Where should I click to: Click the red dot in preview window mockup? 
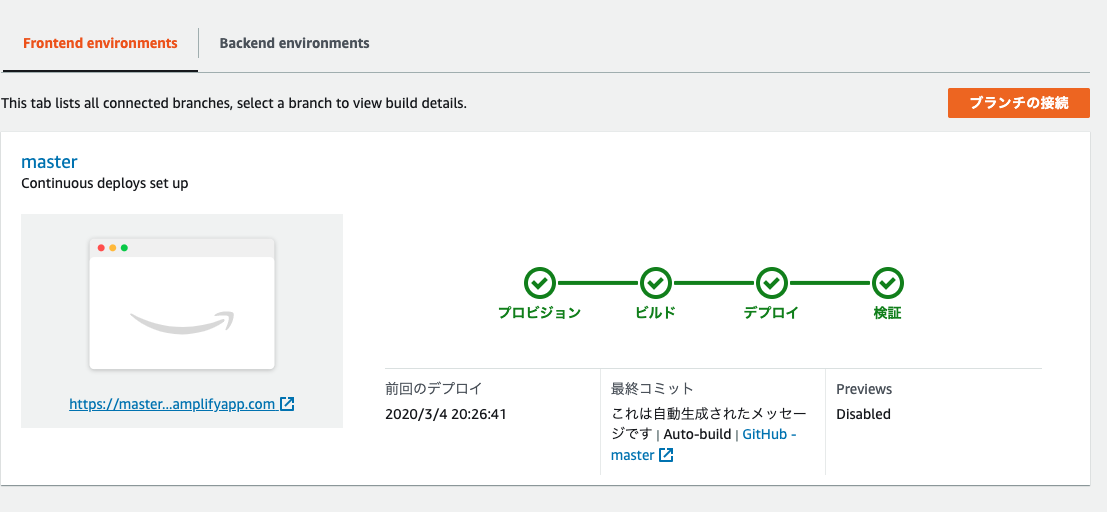pyautogui.click(x=101, y=248)
